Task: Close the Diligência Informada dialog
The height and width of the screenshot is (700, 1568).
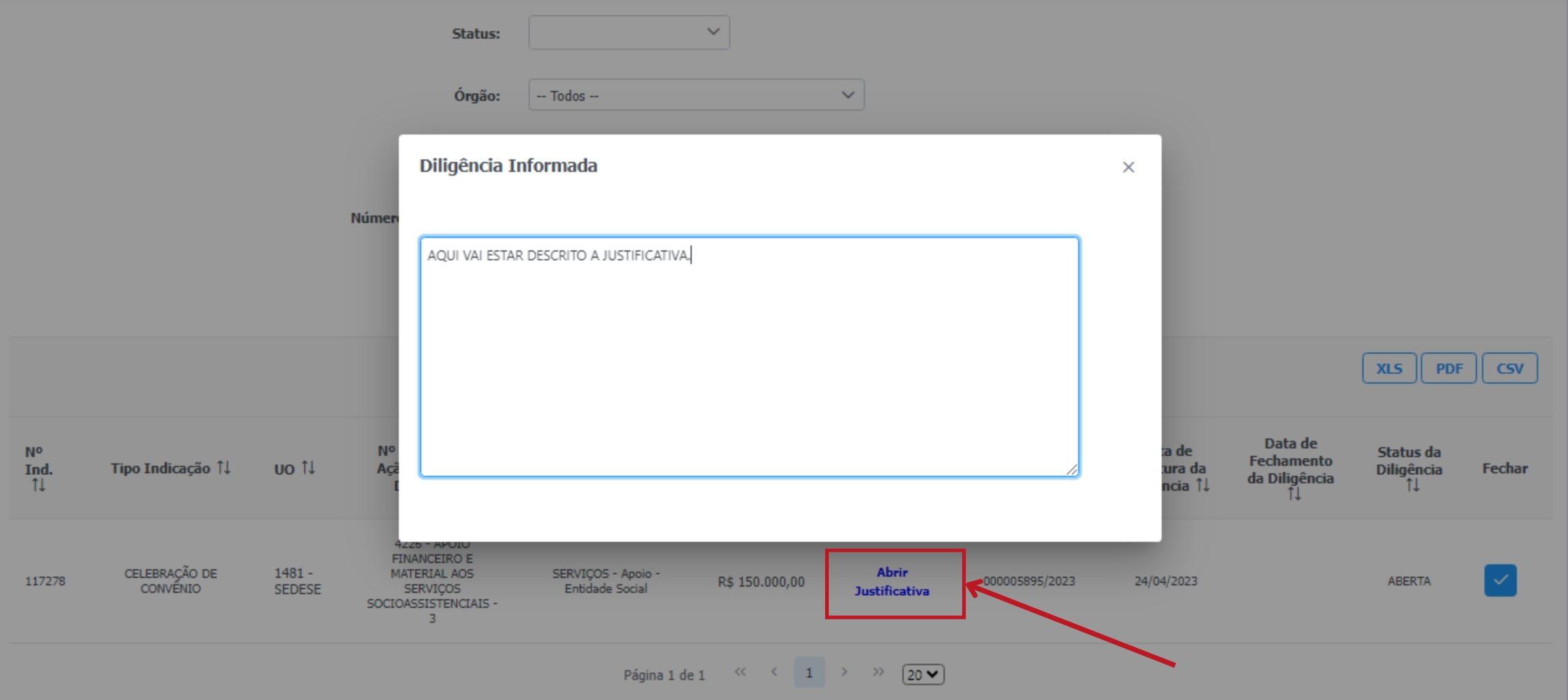Action: coord(1128,167)
